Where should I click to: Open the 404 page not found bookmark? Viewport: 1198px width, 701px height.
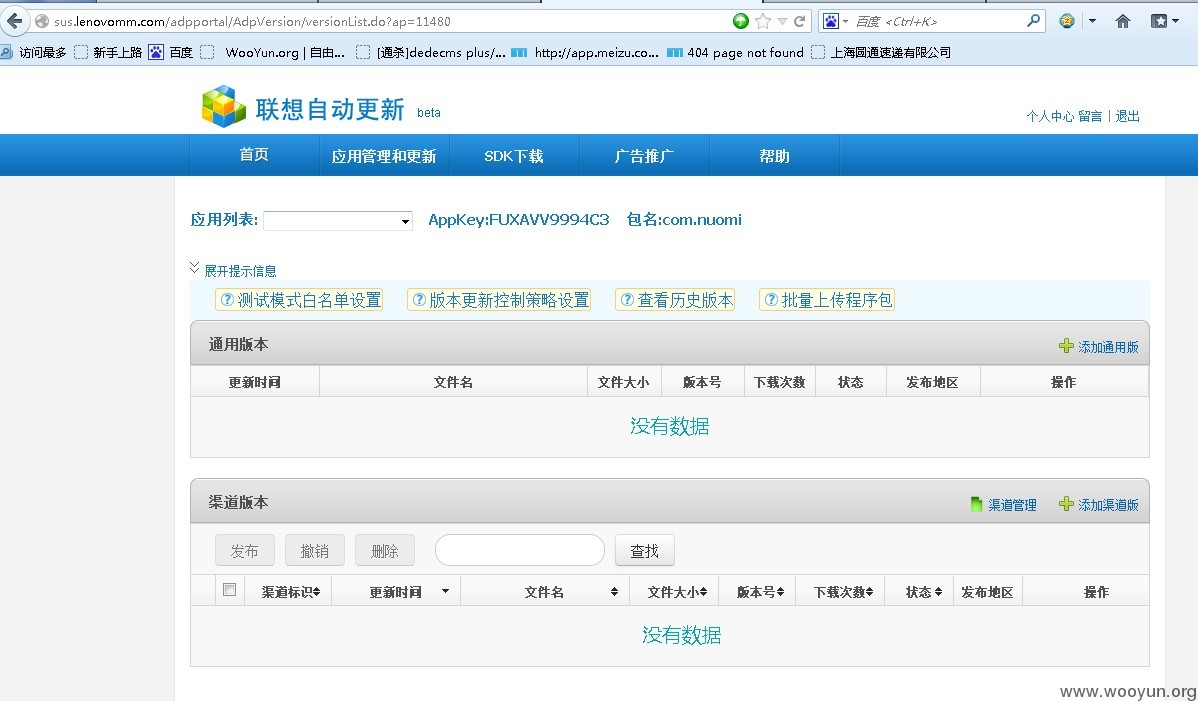pyautogui.click(x=735, y=53)
